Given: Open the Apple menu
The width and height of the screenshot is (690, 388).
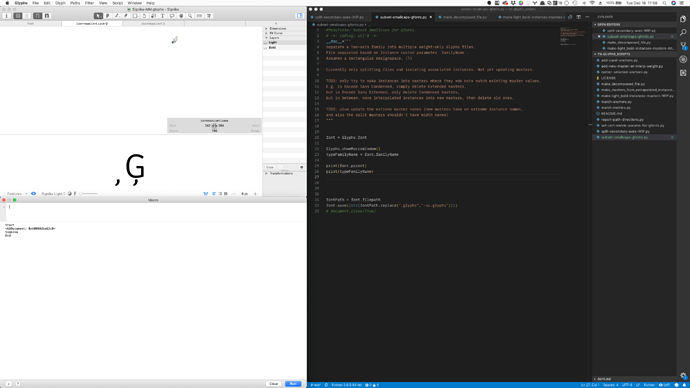Looking at the screenshot, I should tap(7, 3).
